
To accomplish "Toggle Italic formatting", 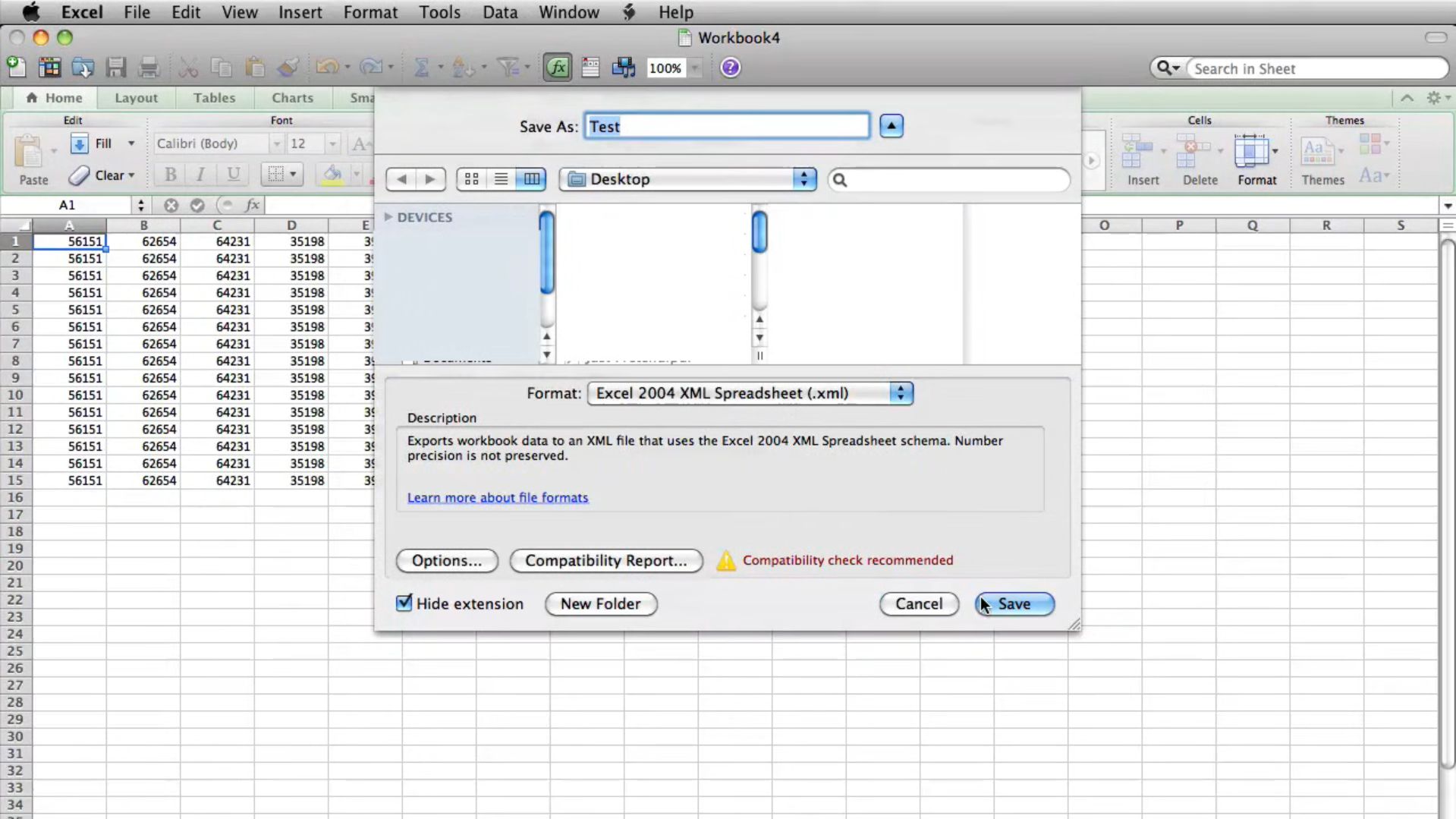I will [x=200, y=175].
